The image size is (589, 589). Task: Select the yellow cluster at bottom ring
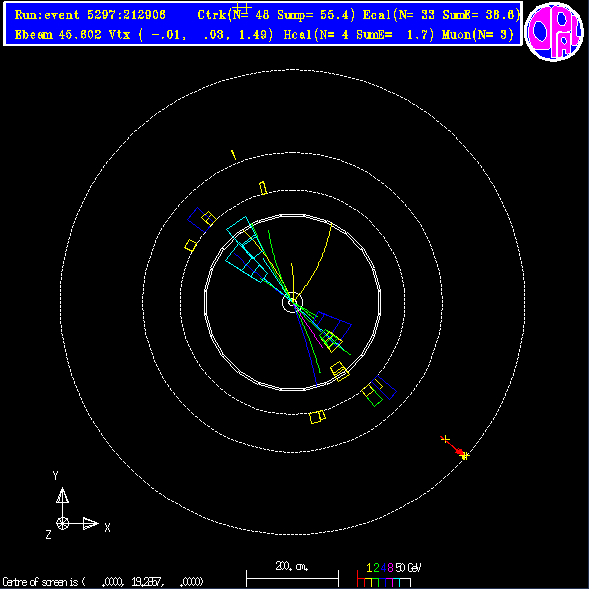[317, 417]
